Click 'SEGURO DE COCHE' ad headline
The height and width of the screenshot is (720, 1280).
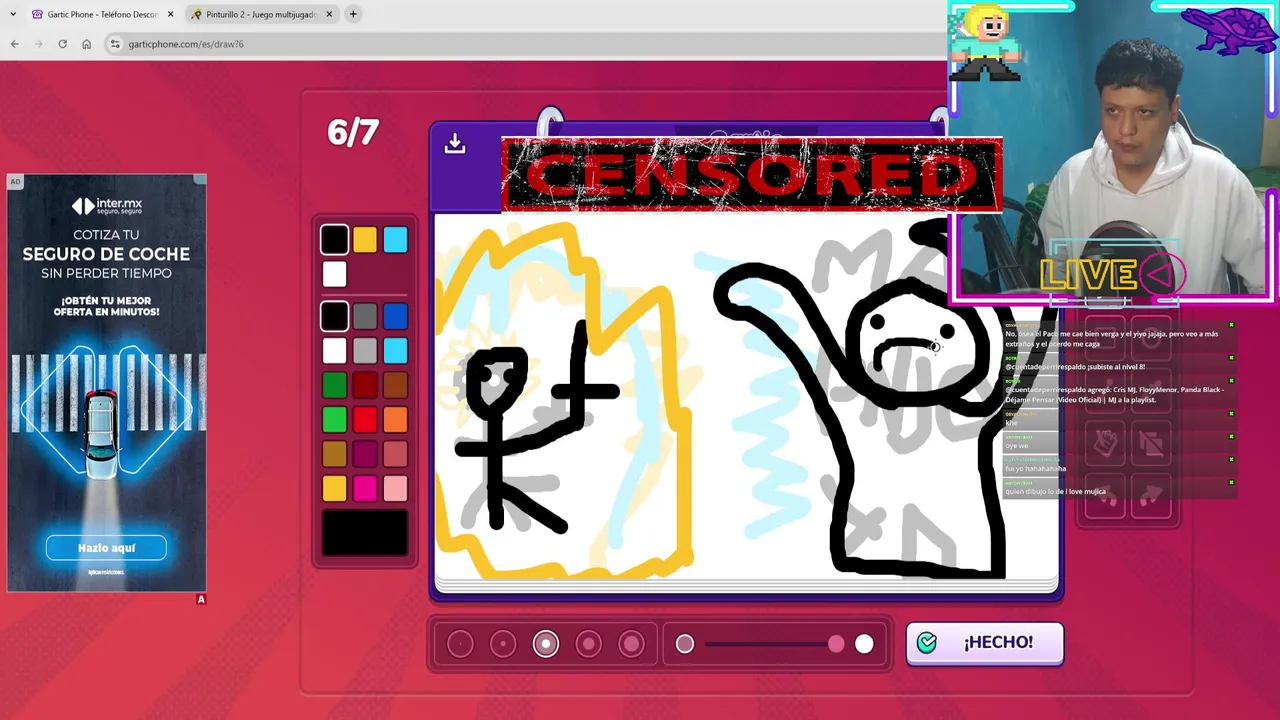point(106,254)
